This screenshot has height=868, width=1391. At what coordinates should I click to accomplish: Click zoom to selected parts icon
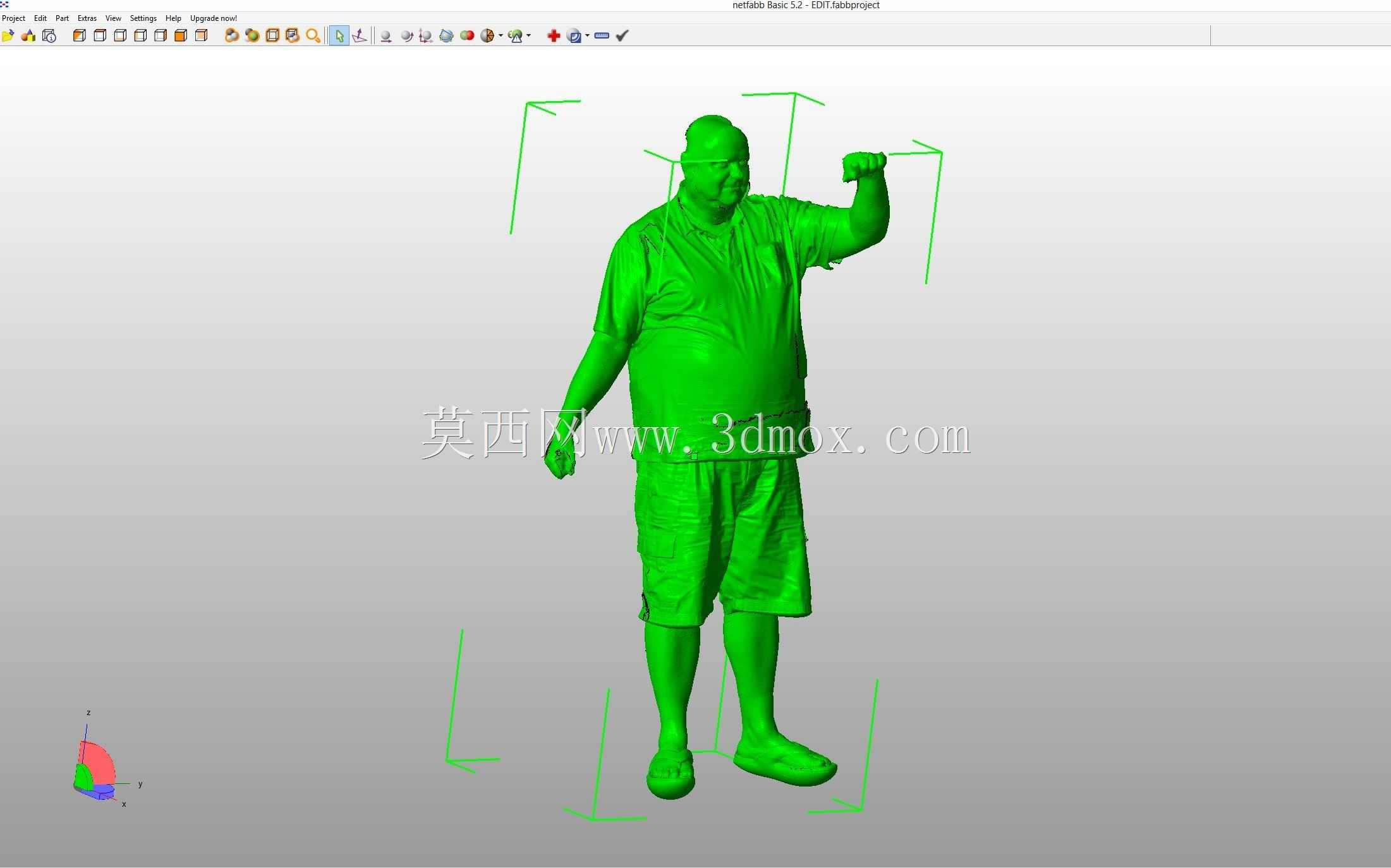[x=252, y=36]
